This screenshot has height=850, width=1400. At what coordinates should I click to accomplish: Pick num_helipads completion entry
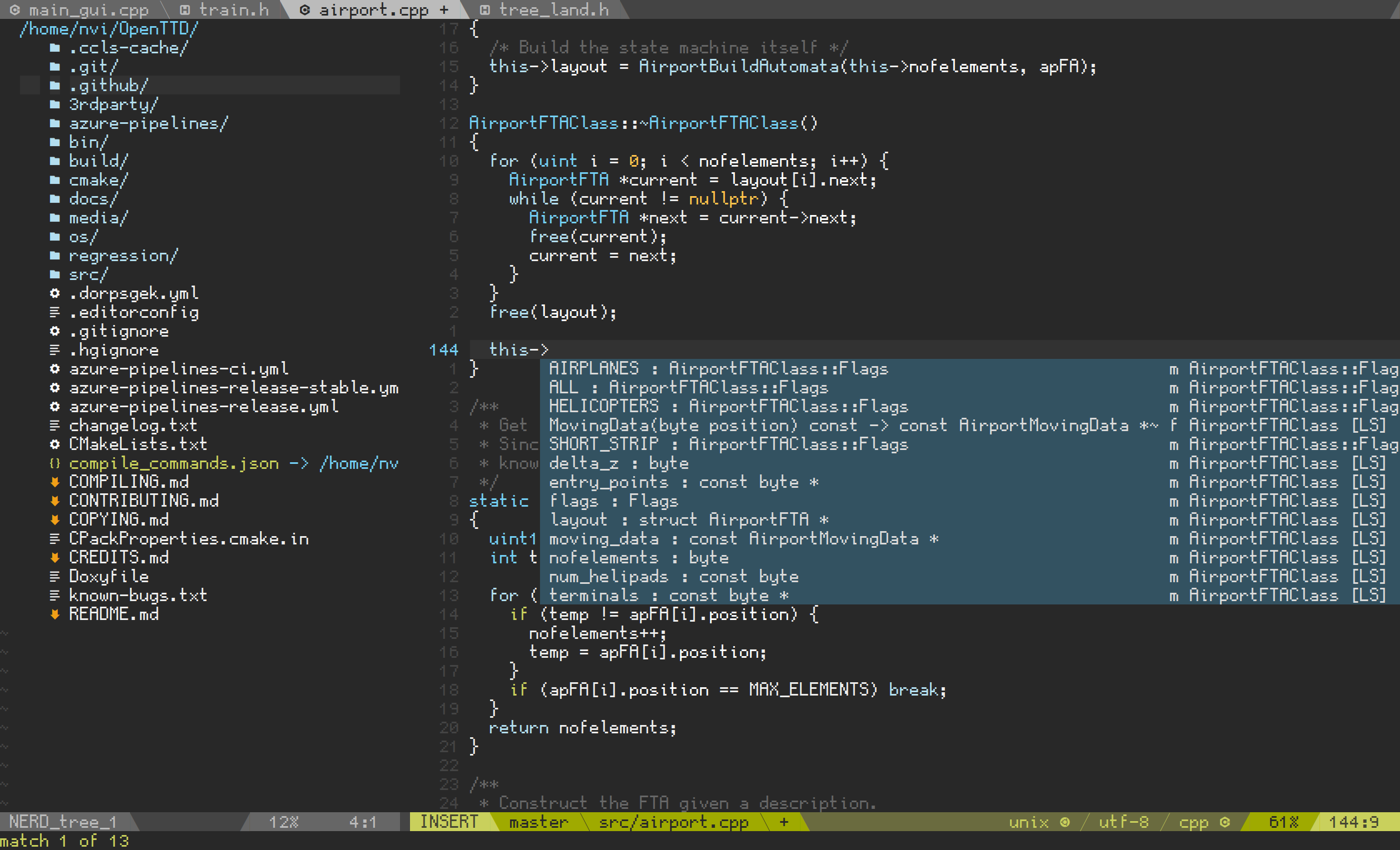(x=969, y=576)
